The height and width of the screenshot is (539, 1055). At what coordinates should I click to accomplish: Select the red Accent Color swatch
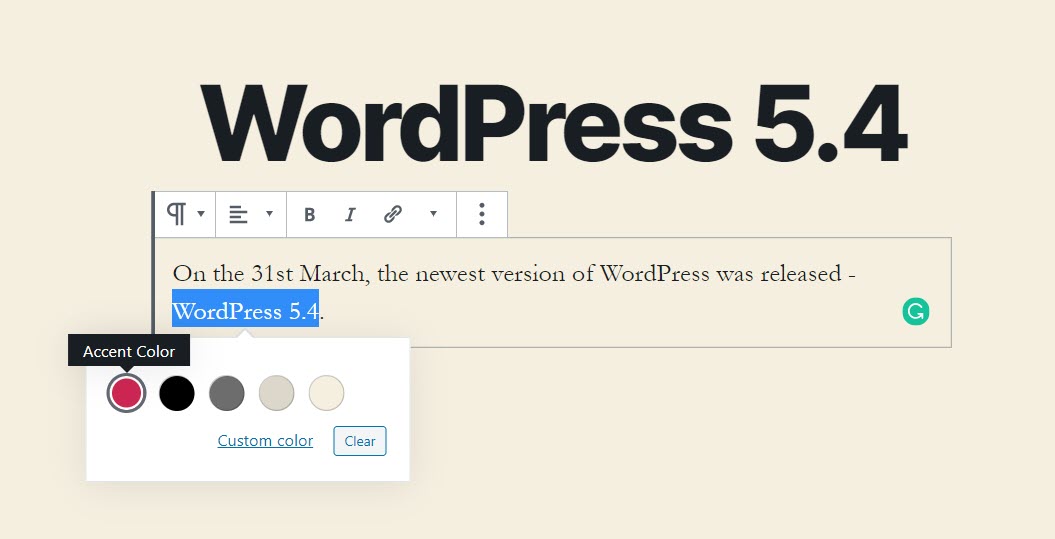[x=126, y=393]
